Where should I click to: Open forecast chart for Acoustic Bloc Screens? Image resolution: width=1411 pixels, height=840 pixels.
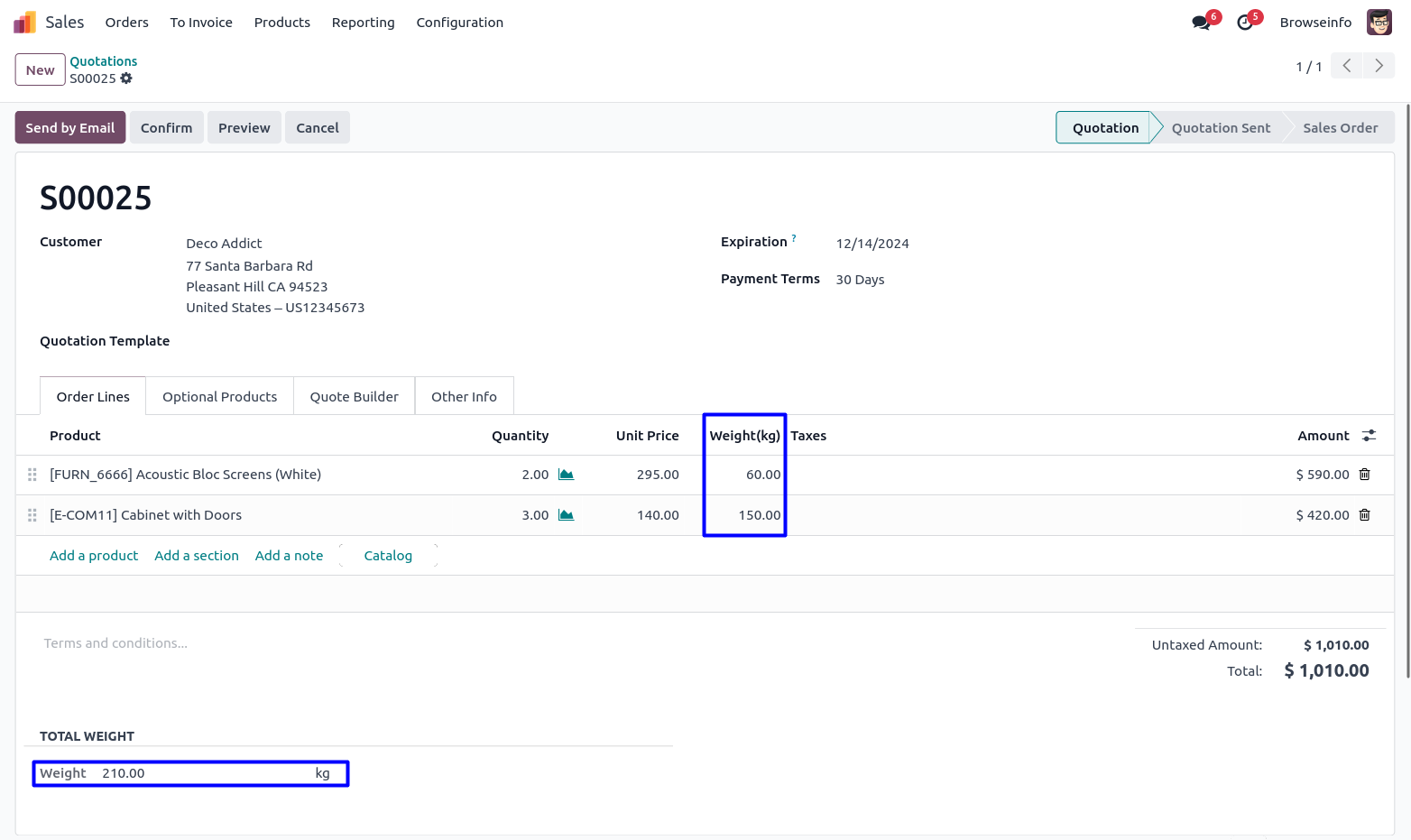(566, 475)
